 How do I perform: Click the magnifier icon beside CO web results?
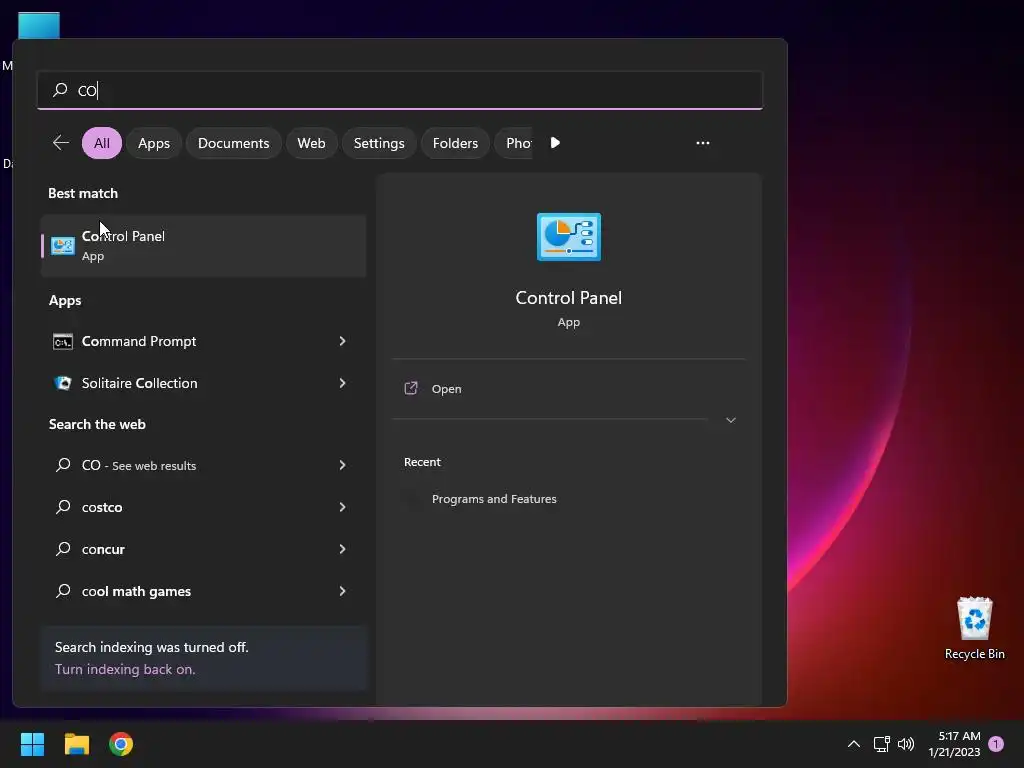coord(63,465)
